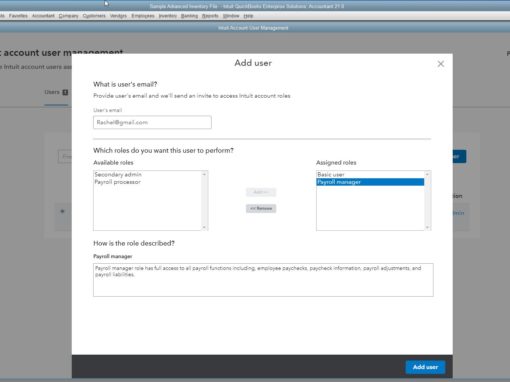Click the Add >> button
The image size is (510, 382).
point(261,192)
